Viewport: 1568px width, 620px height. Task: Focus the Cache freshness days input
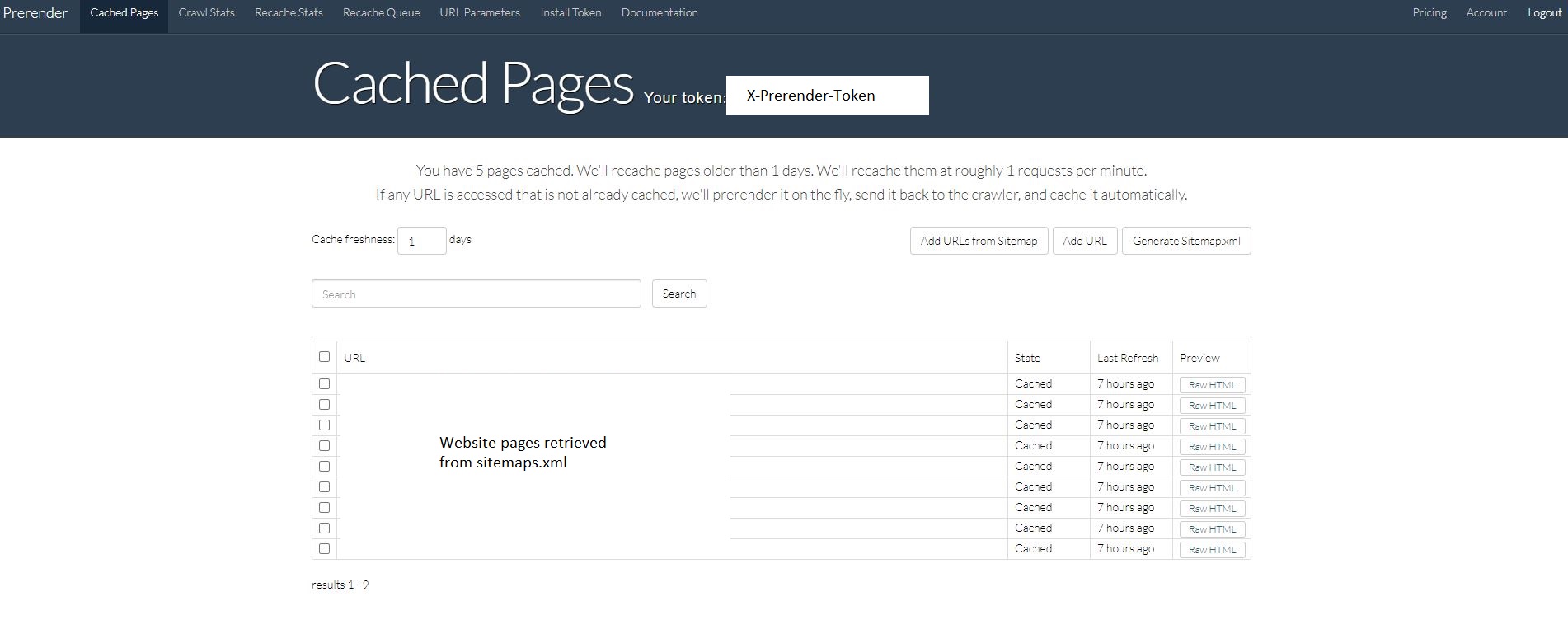(421, 241)
